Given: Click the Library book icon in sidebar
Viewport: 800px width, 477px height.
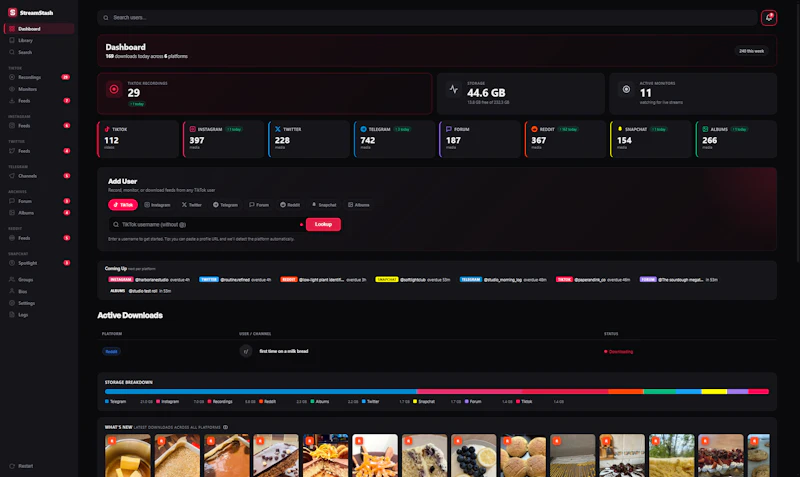Looking at the screenshot, I should click(x=12, y=40).
